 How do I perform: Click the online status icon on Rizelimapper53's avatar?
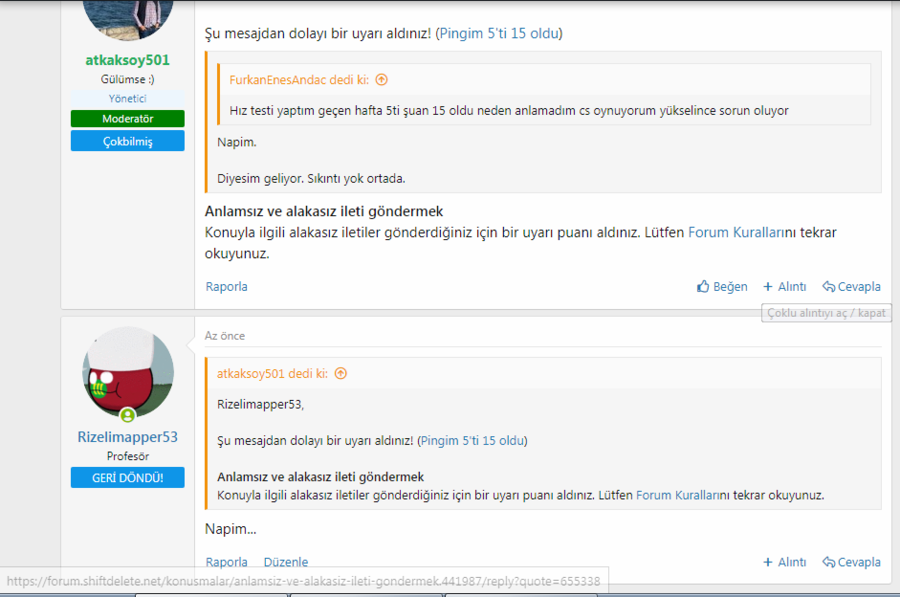(x=127, y=414)
